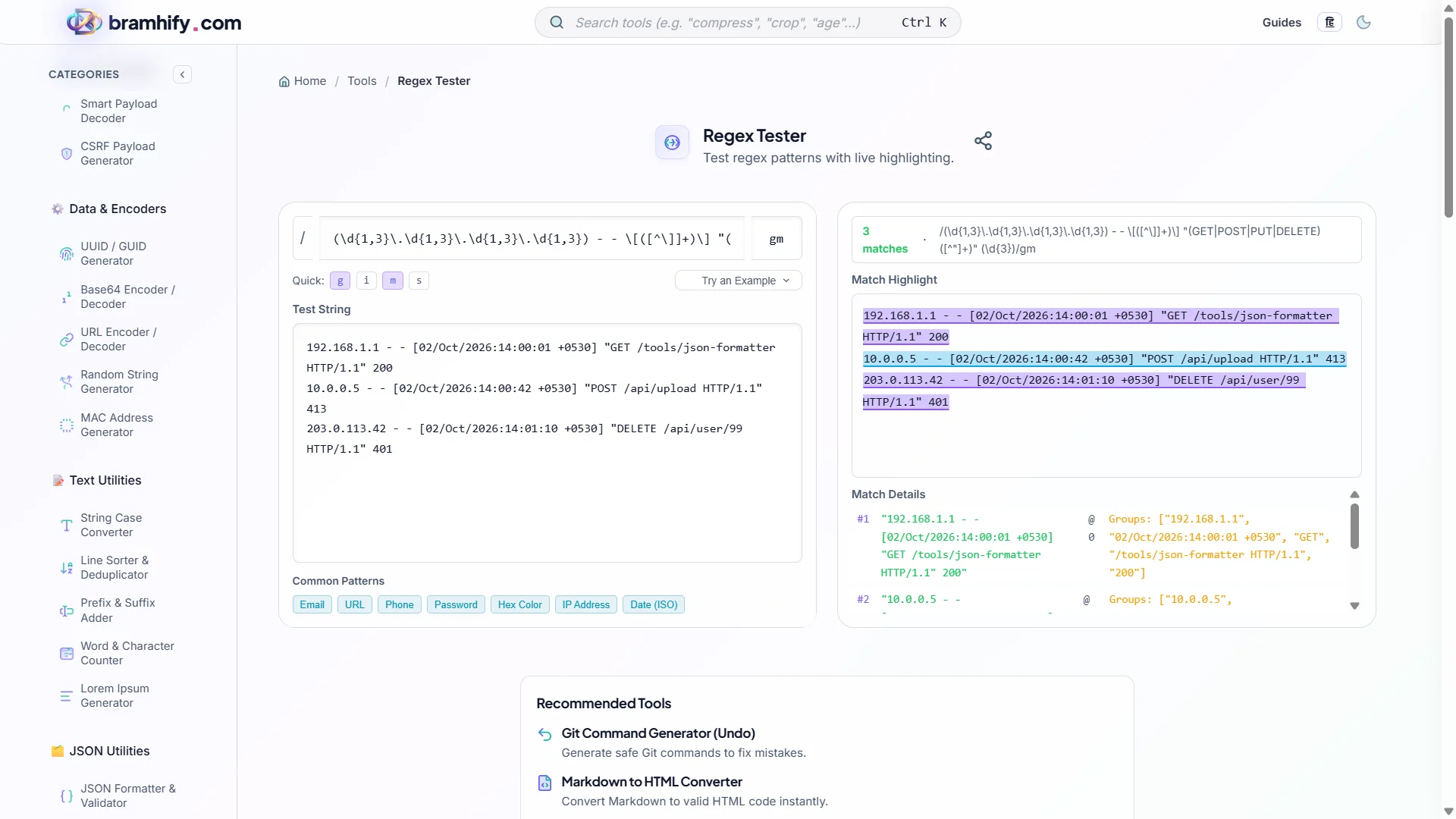Click the Base64 Encoder icon
The image size is (1456, 819).
pyautogui.click(x=67, y=297)
